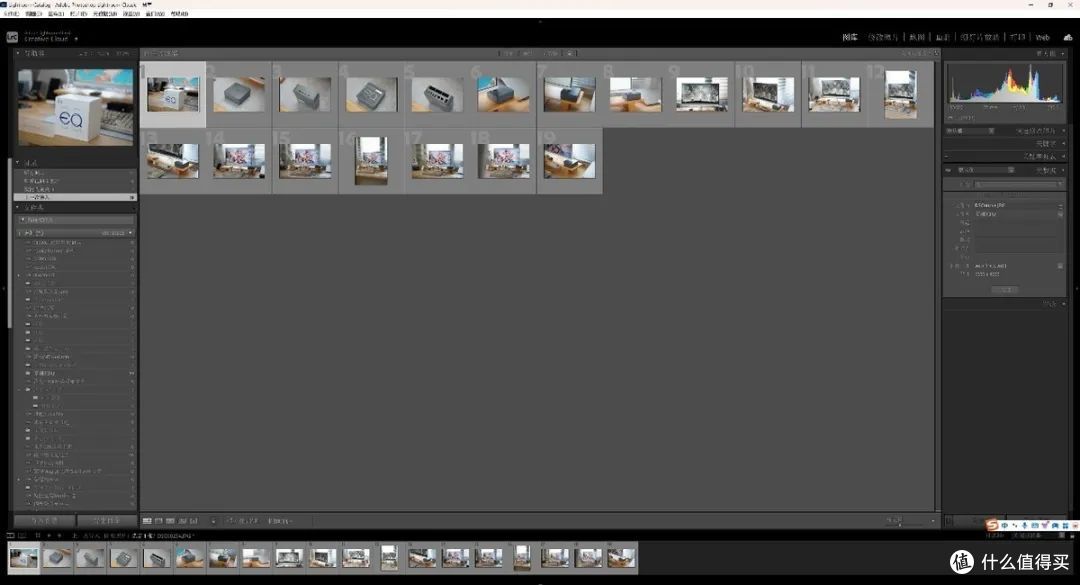This screenshot has width=1080, height=585.
Task: Select grid thumbnail number 16
Action: point(371,161)
